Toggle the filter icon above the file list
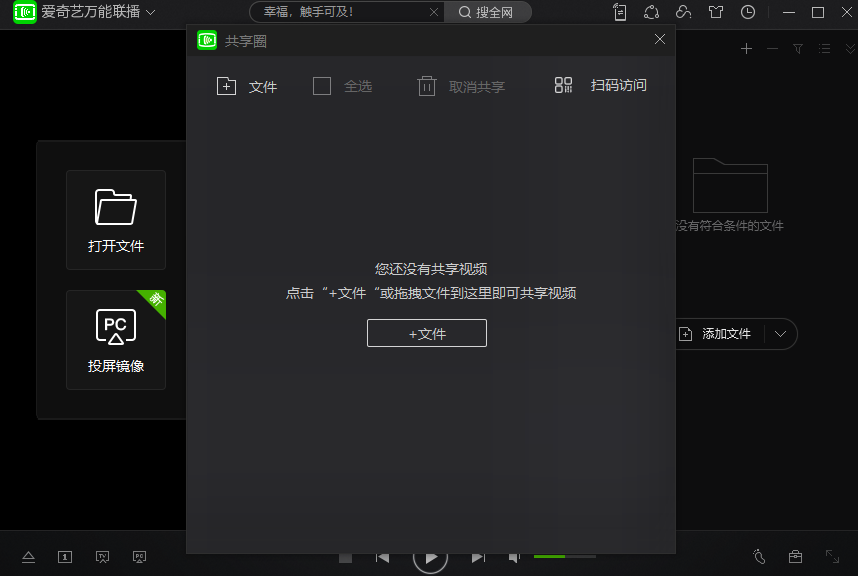Viewport: 858px width, 576px height. tap(797, 47)
